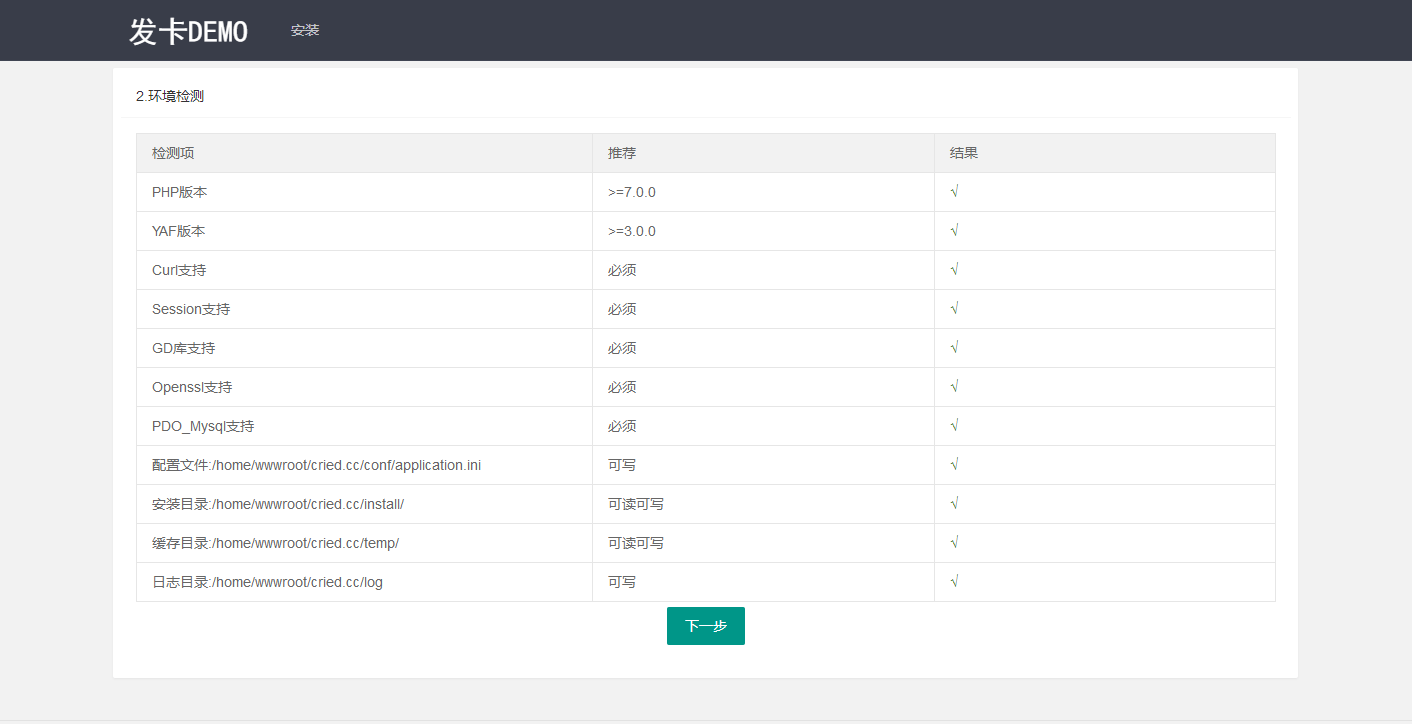Click 必须 in the PDO_Mysql支持 row
Image resolution: width=1412 pixels, height=724 pixels.
(622, 426)
